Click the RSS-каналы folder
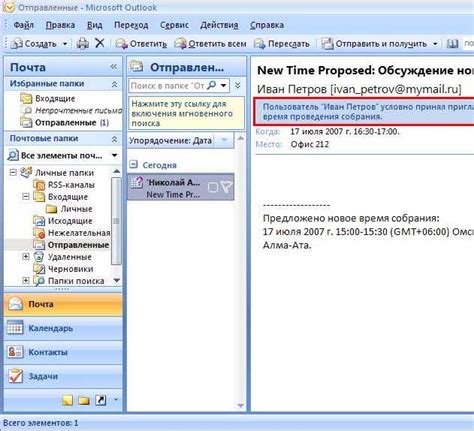 pyautogui.click(x=71, y=185)
